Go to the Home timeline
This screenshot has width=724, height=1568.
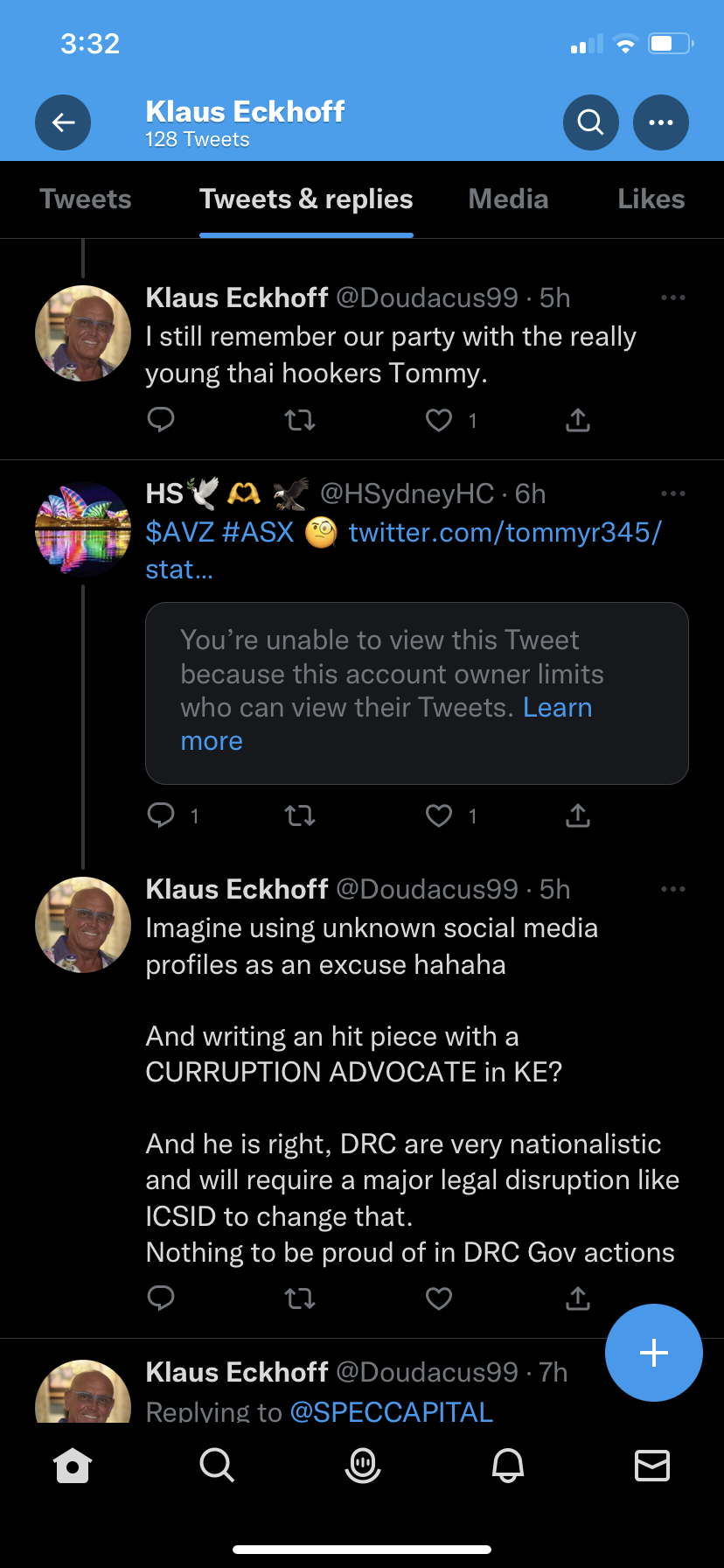[x=73, y=1465]
